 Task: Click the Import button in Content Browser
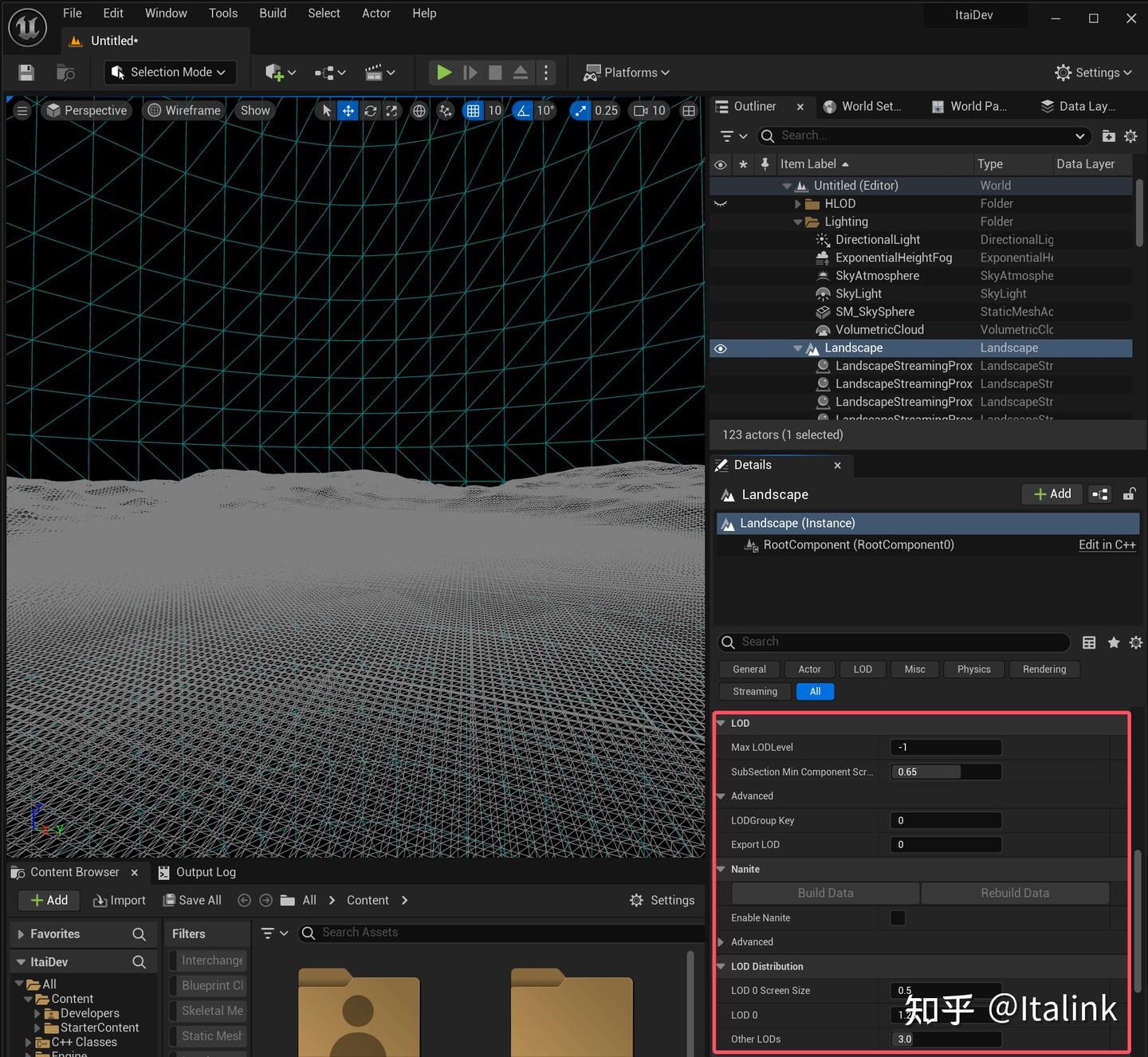(120, 900)
